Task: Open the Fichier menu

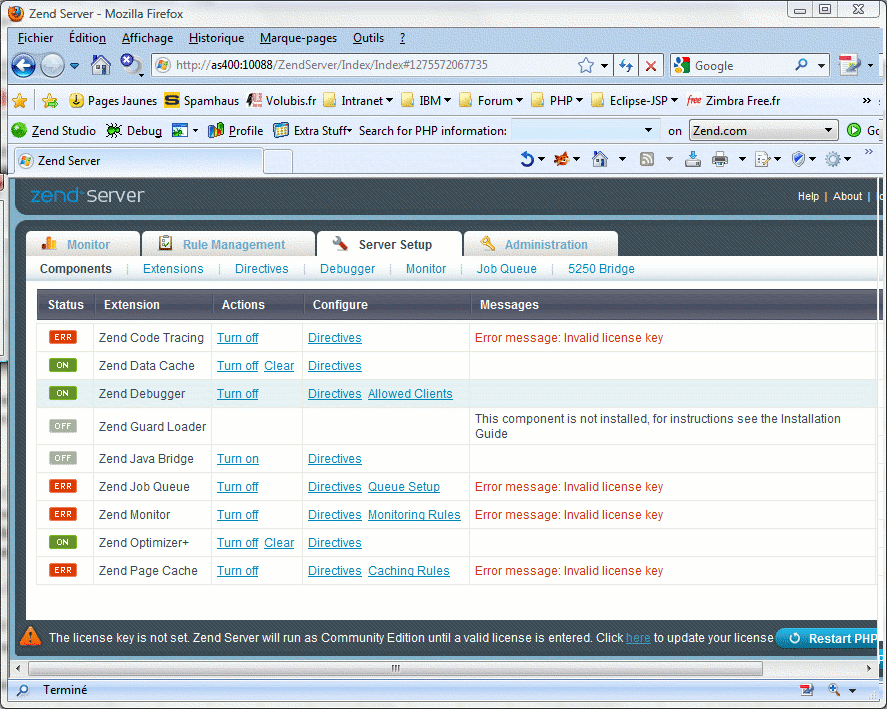Action: [35, 38]
